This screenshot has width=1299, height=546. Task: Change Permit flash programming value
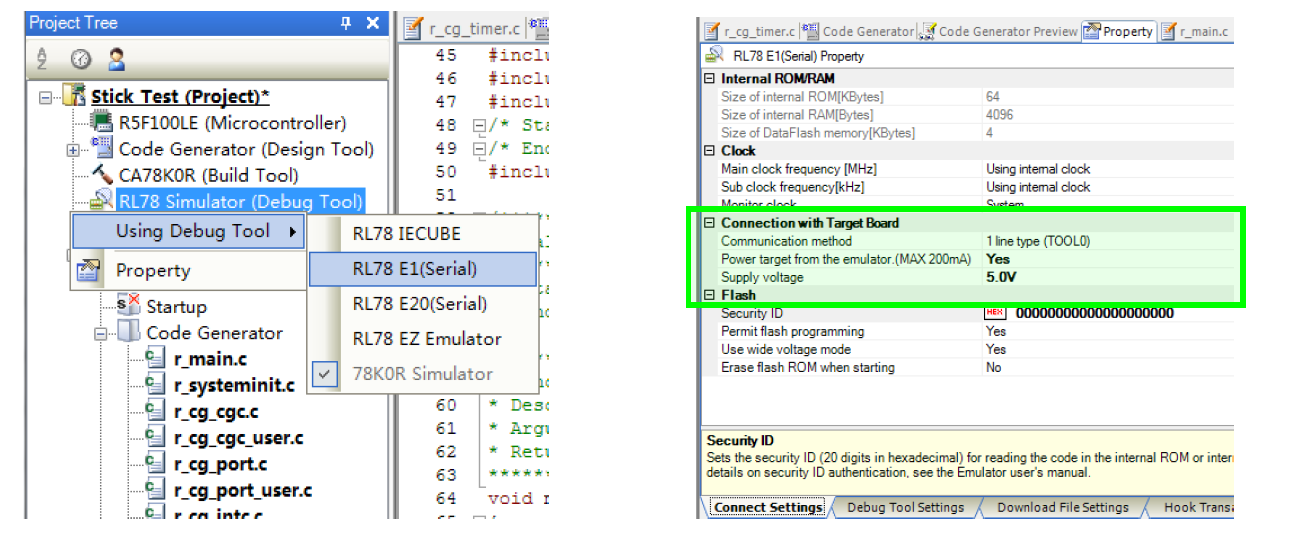pyautogui.click(x=1108, y=331)
